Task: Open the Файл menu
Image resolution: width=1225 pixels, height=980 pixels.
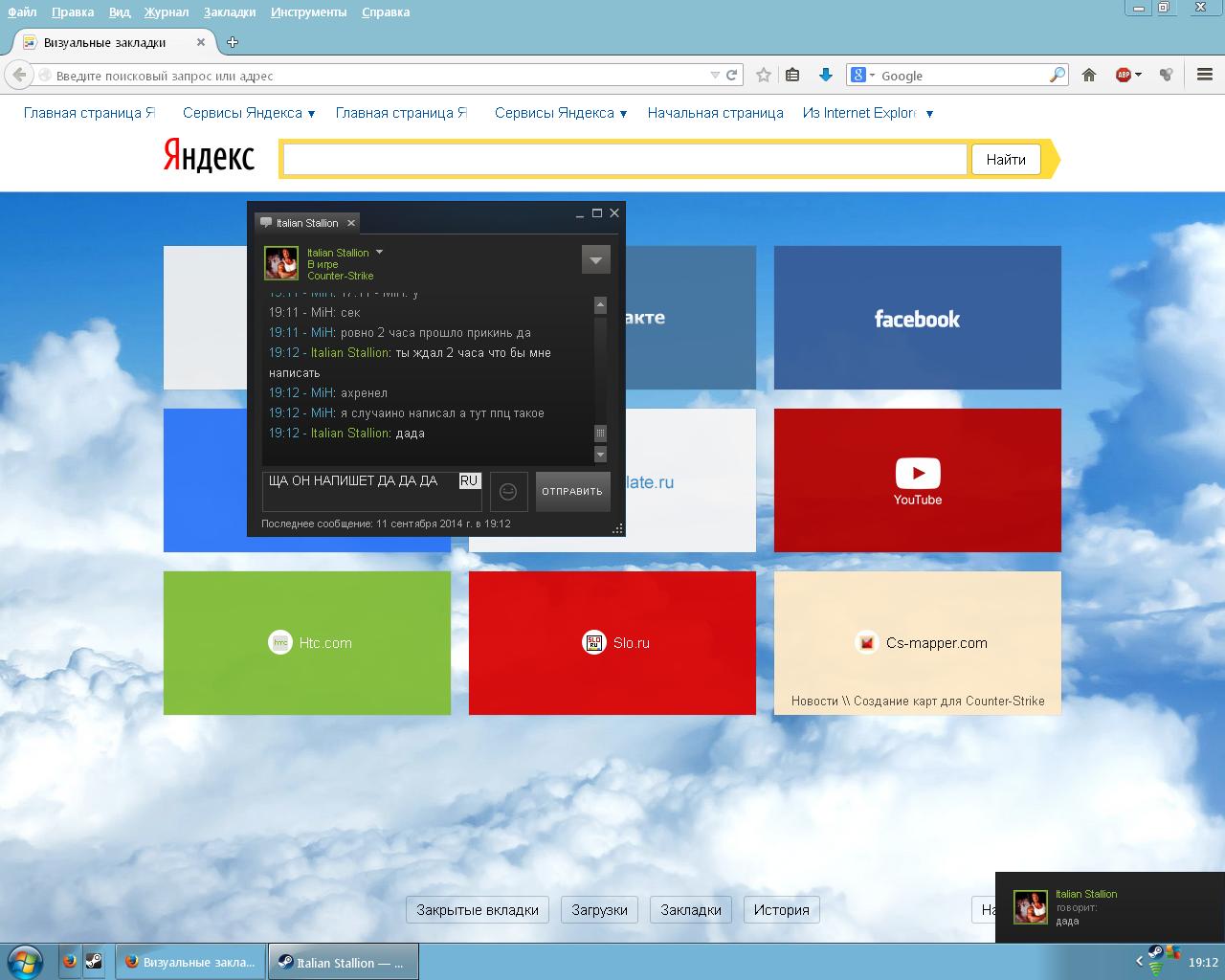Action: pos(22,11)
